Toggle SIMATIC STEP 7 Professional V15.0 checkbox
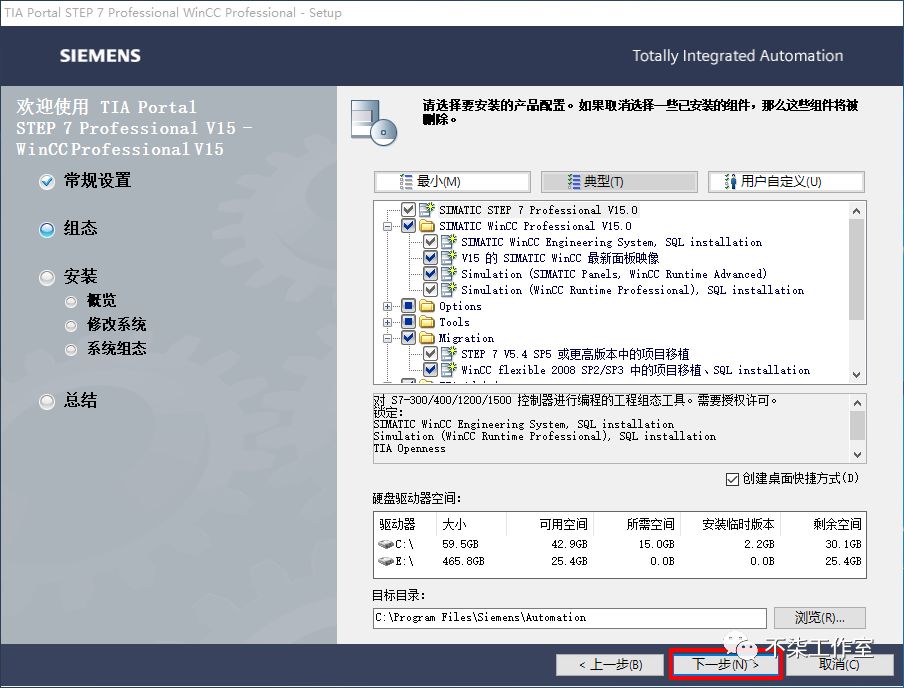 click(408, 209)
